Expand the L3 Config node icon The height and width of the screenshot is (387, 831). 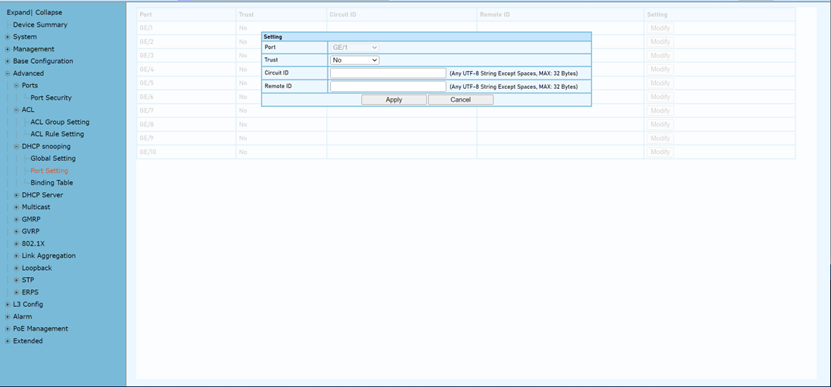coord(7,305)
